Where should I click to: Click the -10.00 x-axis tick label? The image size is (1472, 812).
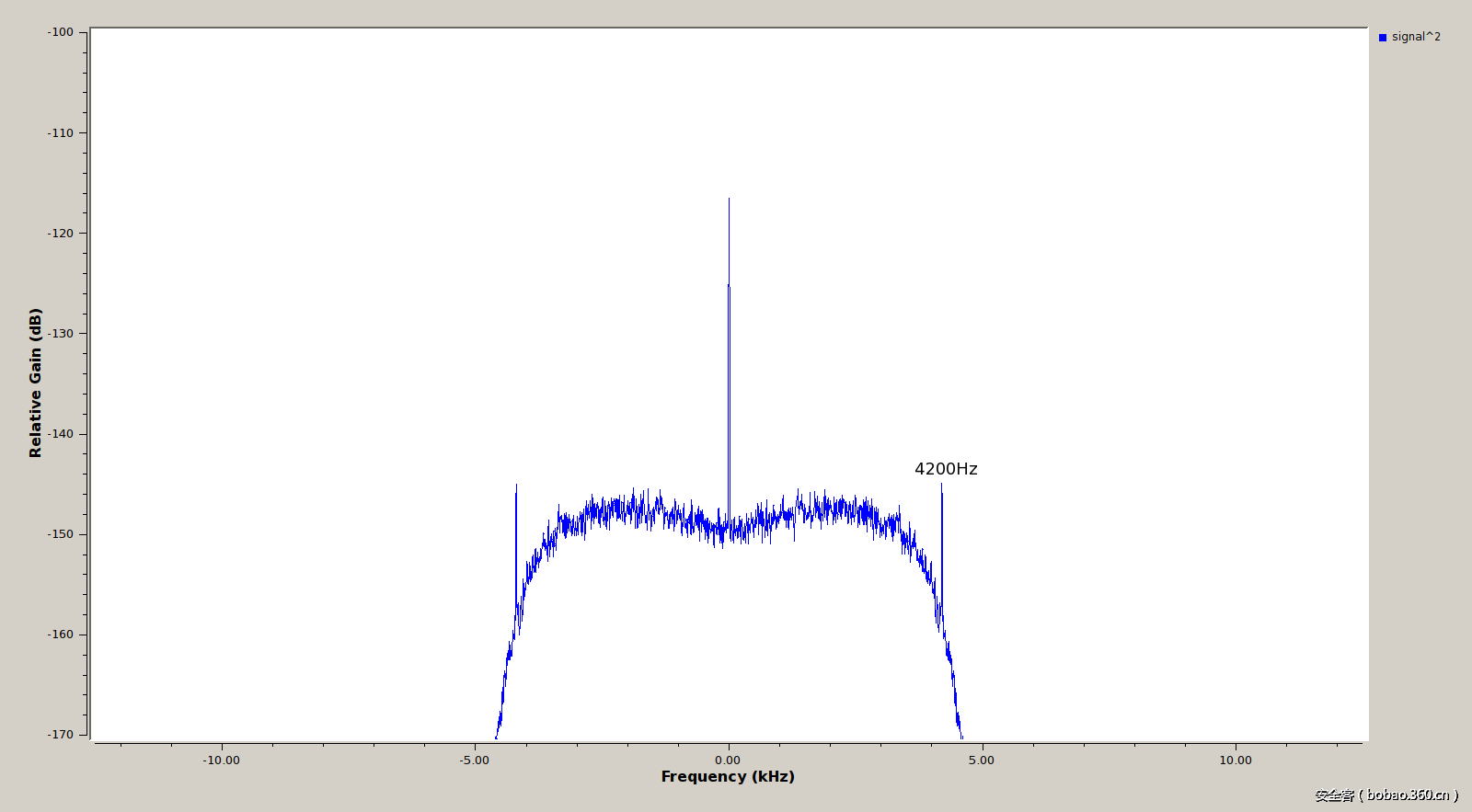221,761
